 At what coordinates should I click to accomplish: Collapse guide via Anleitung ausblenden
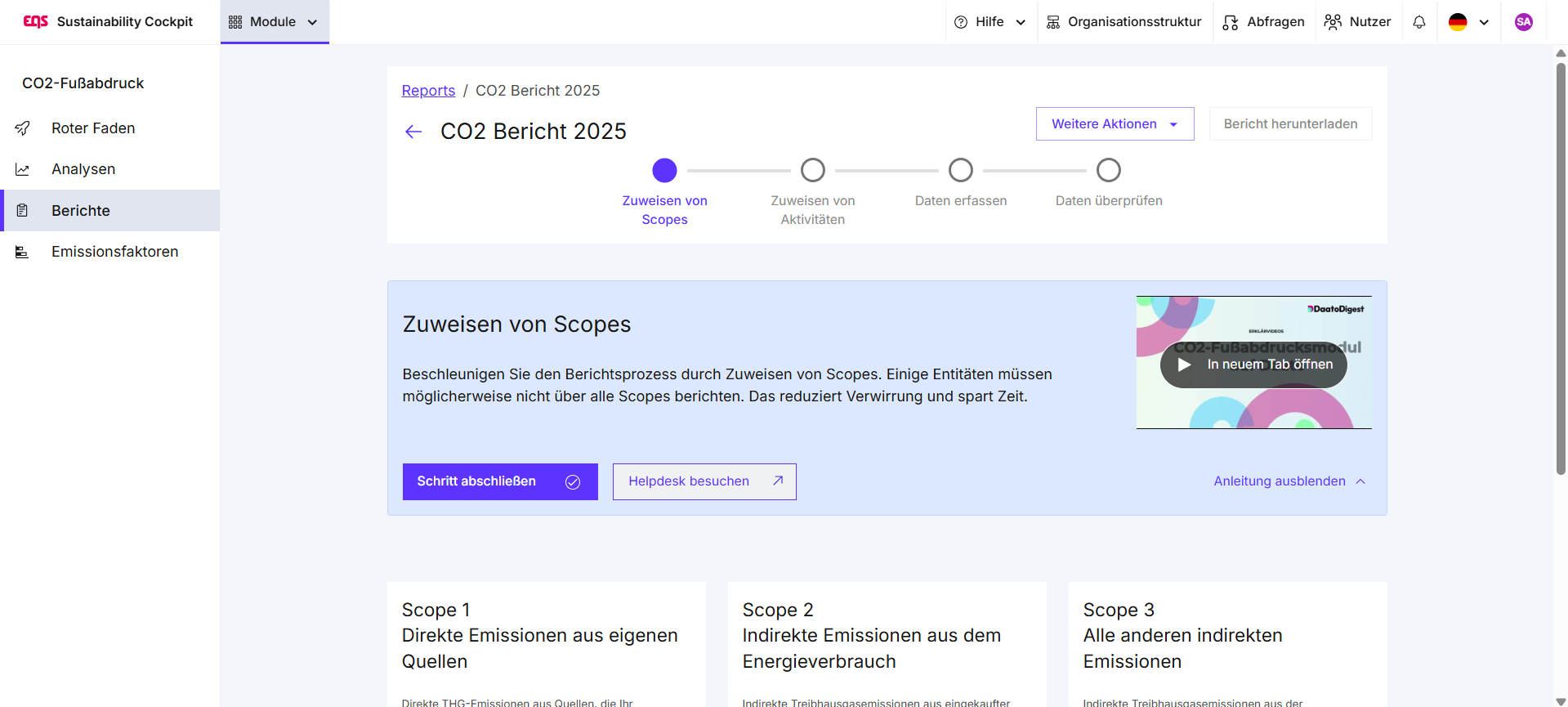(x=1289, y=481)
